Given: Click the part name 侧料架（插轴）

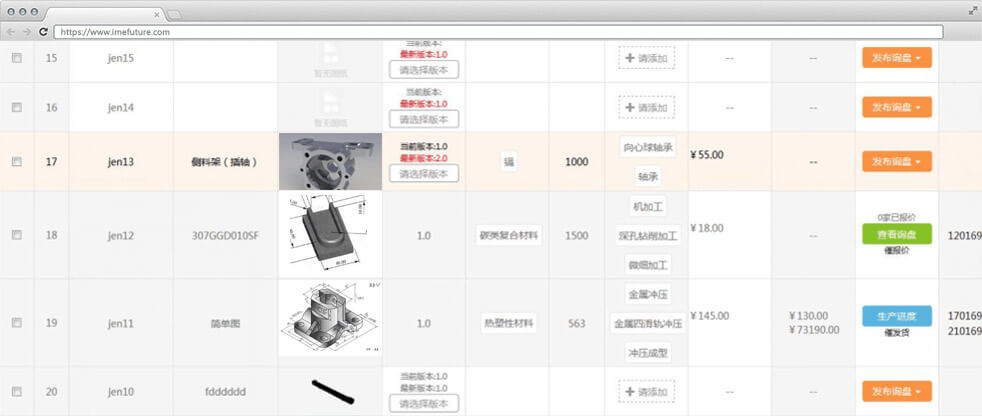Looking at the screenshot, I should click(224, 162).
